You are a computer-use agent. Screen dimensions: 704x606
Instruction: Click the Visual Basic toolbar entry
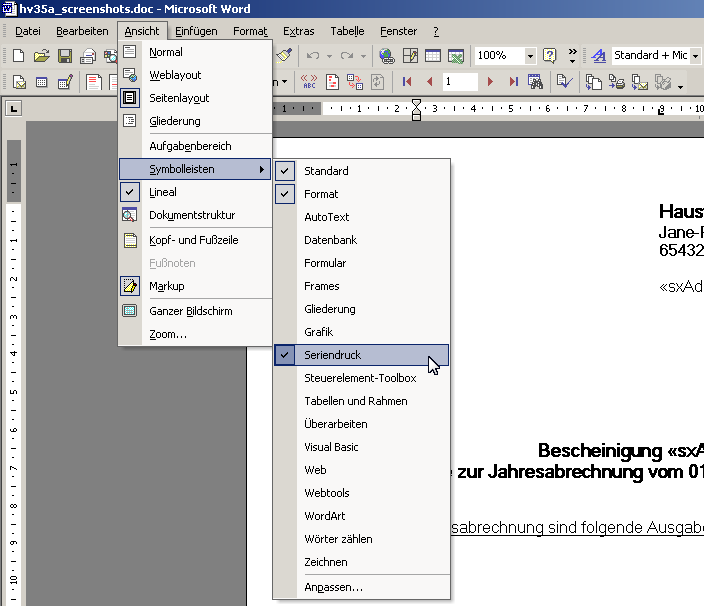361,447
